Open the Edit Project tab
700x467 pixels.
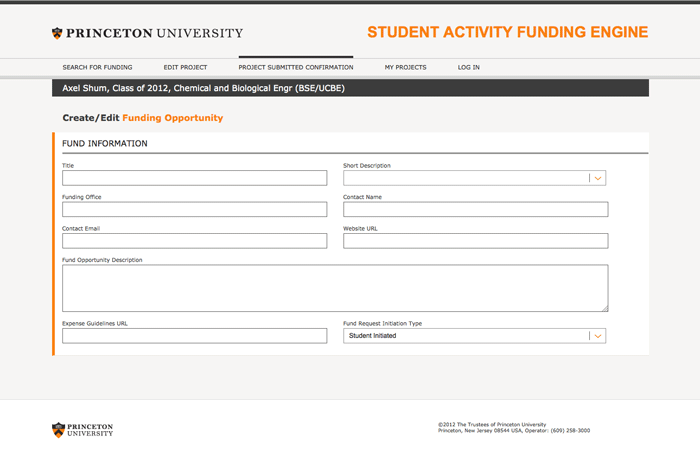185,67
